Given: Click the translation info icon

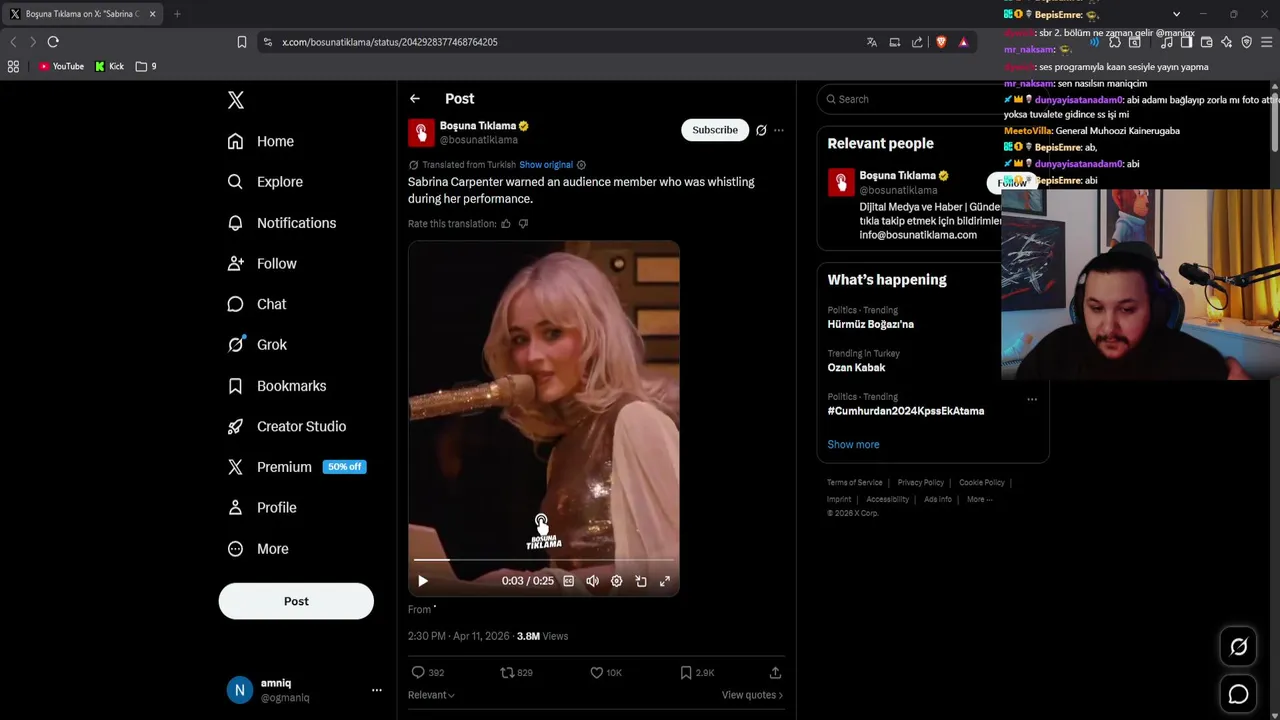Looking at the screenshot, I should click(581, 165).
